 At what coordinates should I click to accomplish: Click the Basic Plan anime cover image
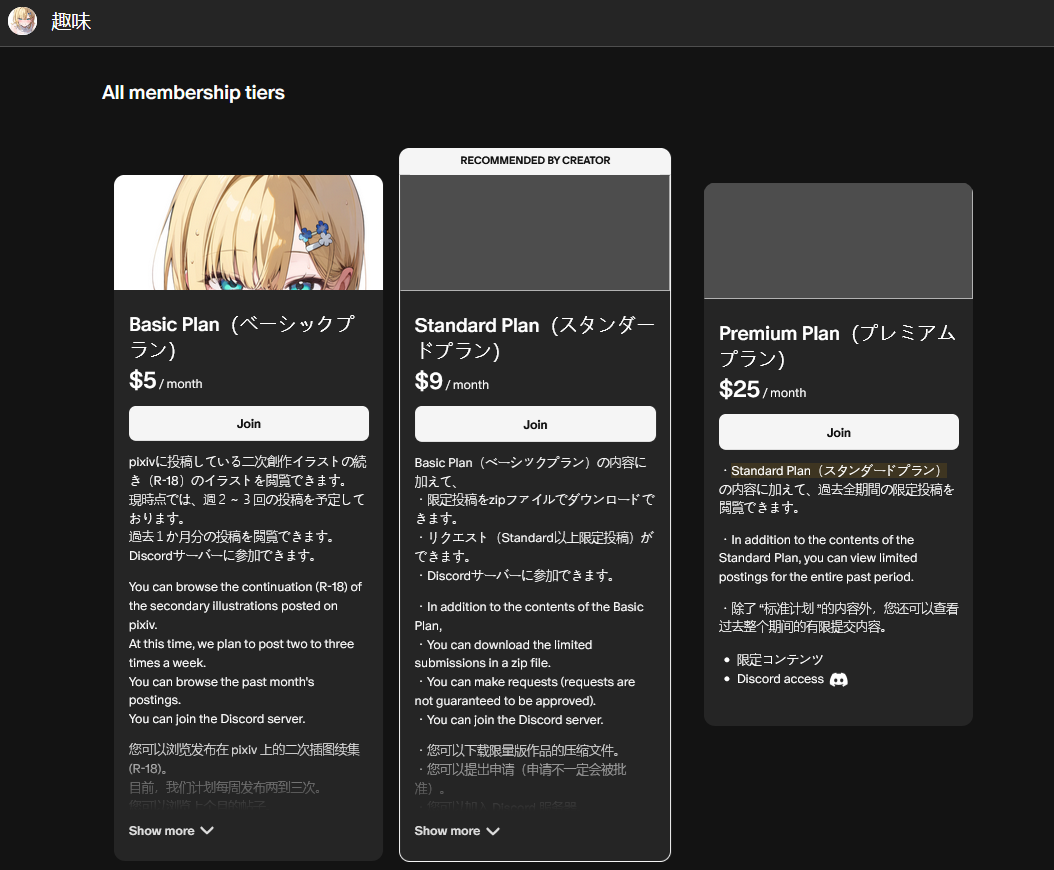click(249, 233)
